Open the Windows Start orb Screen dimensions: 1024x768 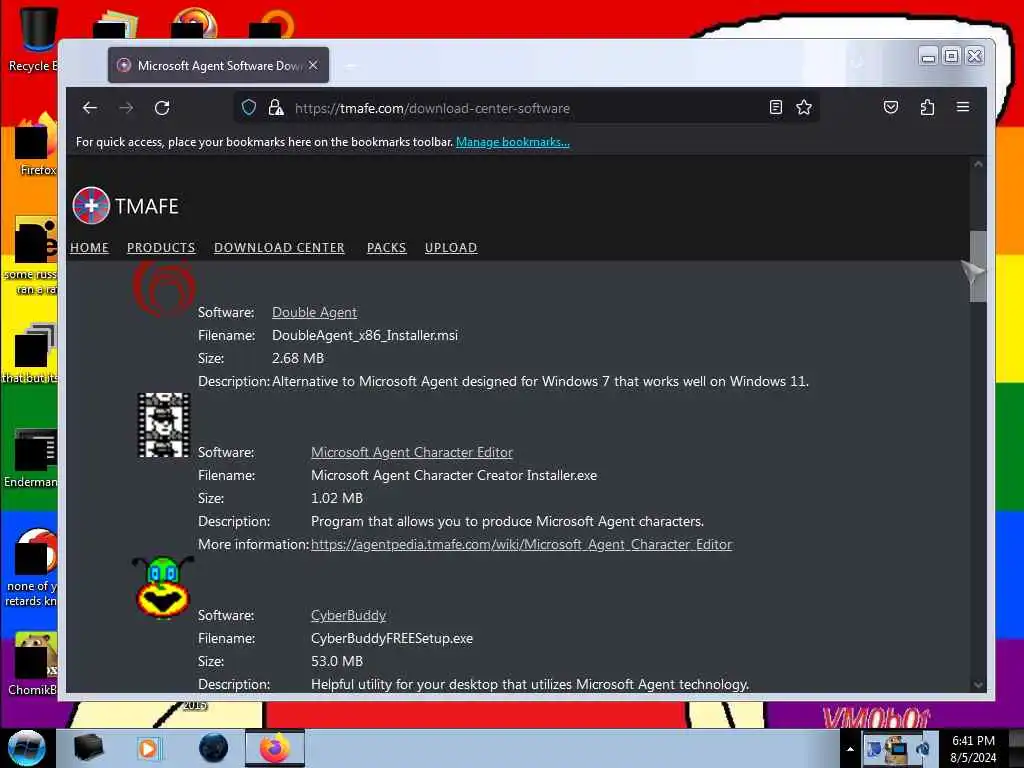pyautogui.click(x=27, y=748)
